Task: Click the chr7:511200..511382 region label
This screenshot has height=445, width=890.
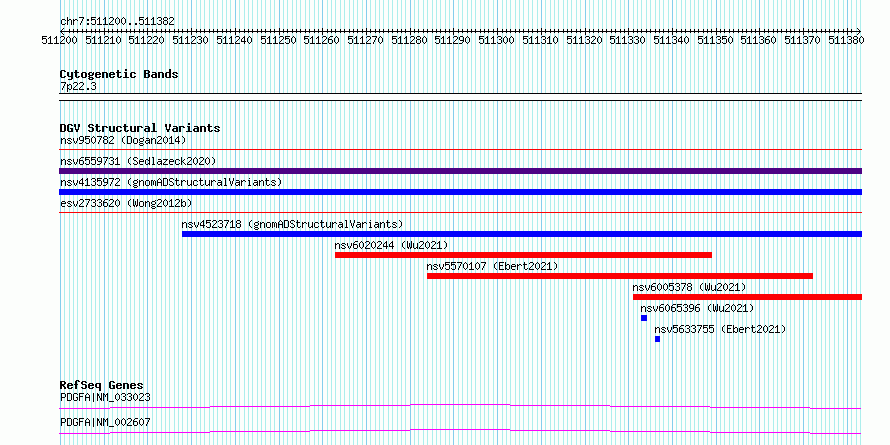Action: 117,22
